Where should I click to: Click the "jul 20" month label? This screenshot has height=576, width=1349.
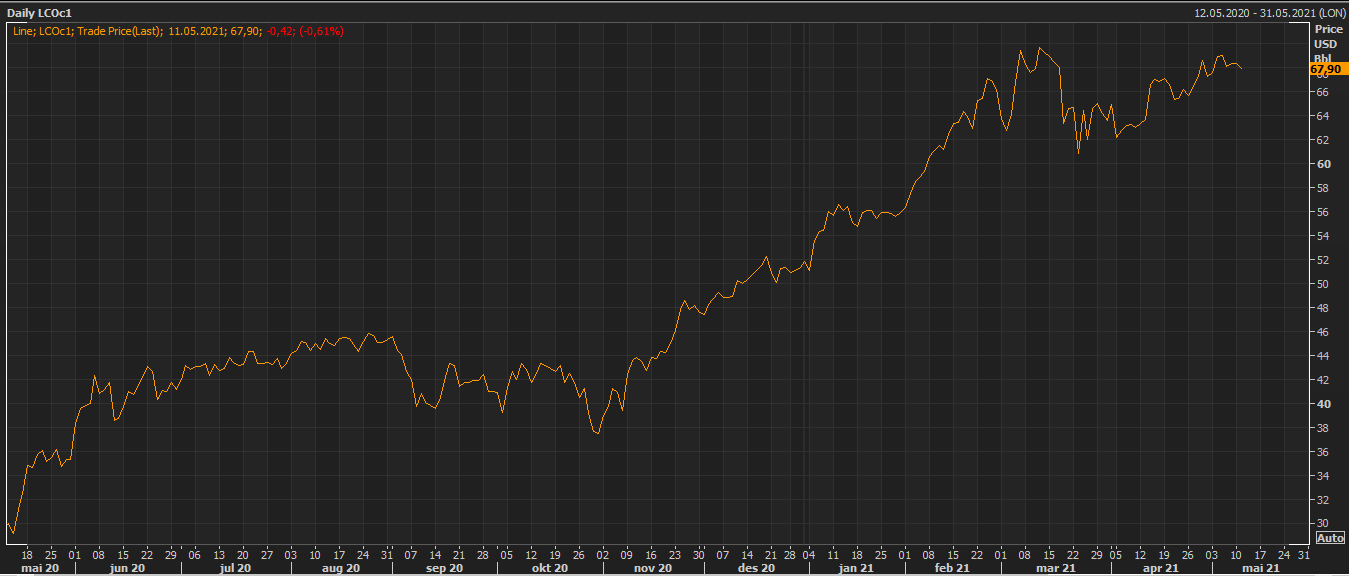[x=233, y=568]
